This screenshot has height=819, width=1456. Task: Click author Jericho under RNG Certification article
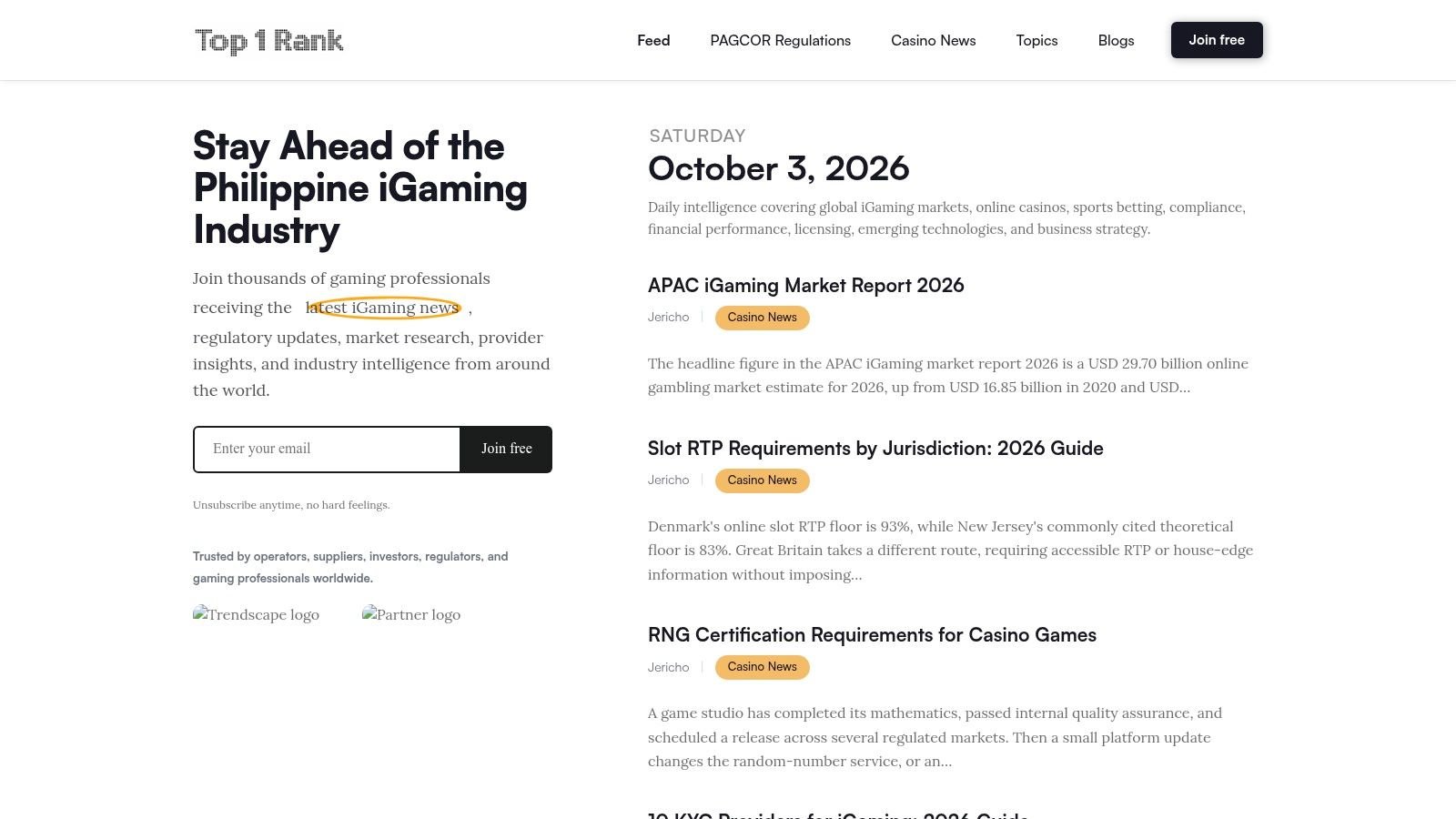coord(669,667)
